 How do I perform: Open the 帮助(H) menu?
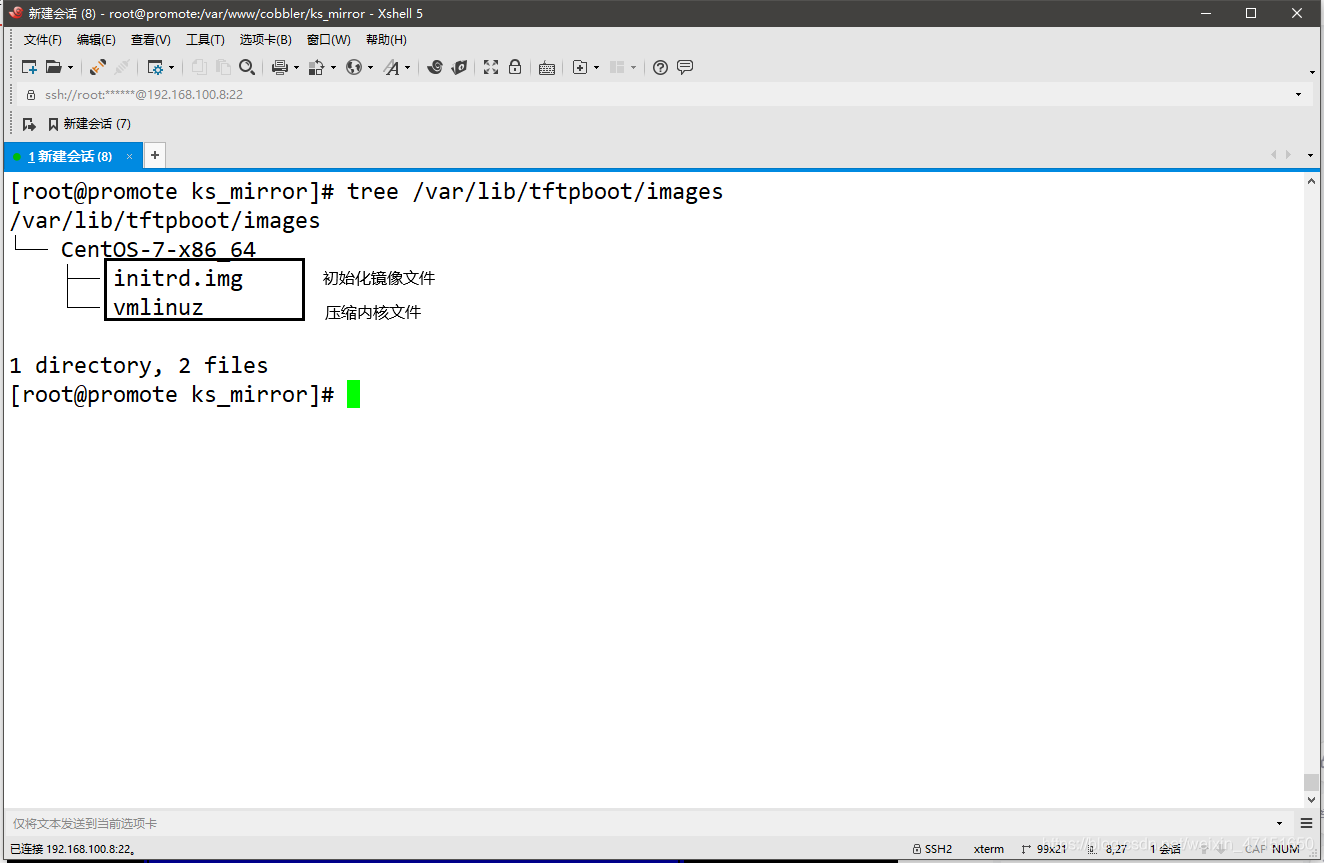coord(386,40)
